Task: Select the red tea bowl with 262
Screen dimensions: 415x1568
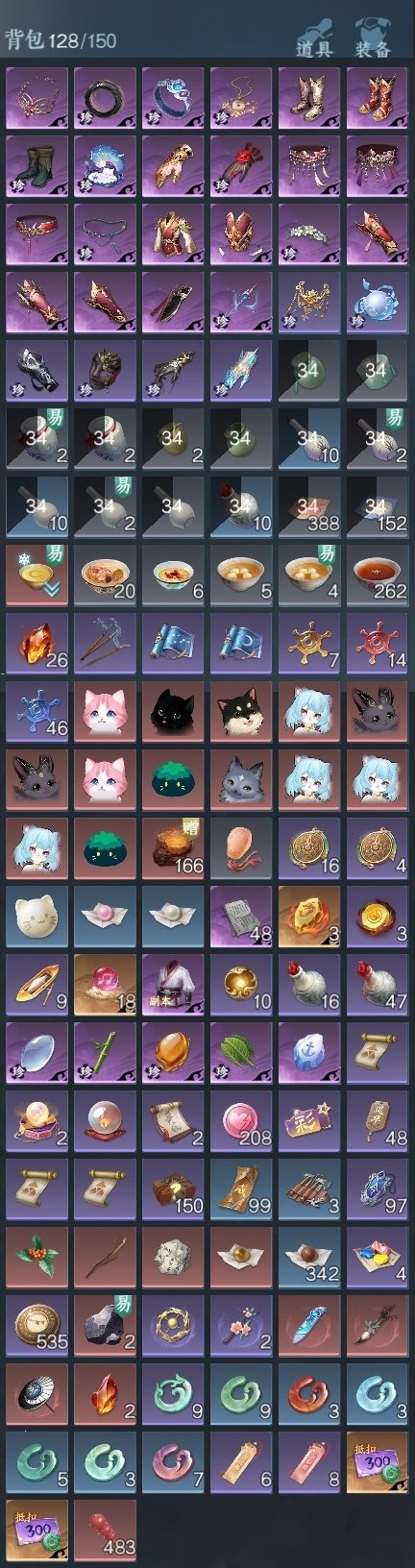Action: pos(378,575)
